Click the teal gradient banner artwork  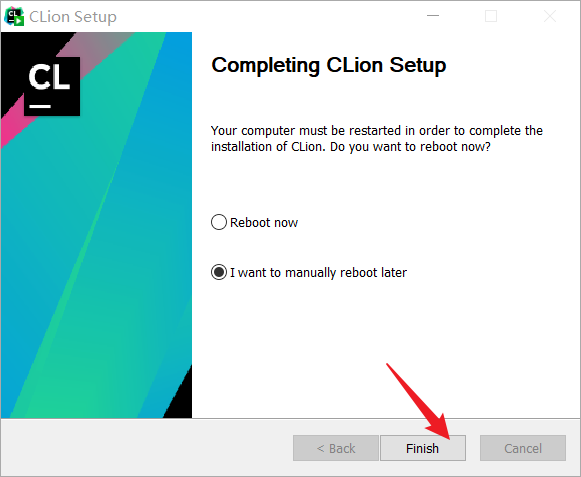pyautogui.click(x=96, y=259)
